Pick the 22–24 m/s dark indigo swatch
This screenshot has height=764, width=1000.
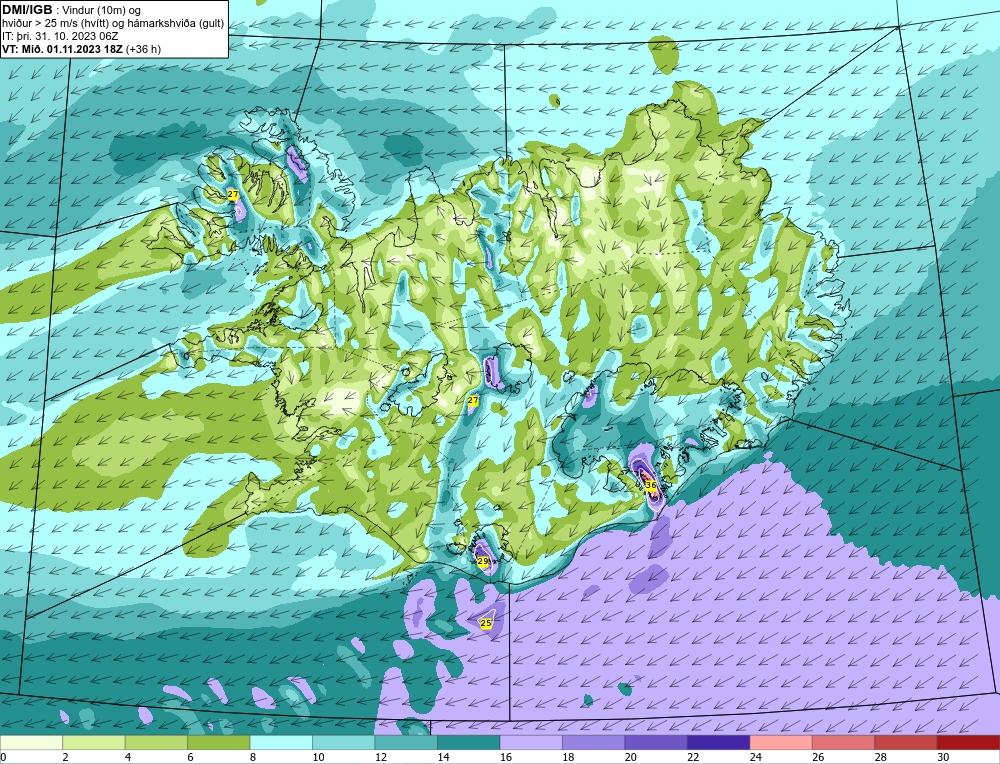pos(719,742)
